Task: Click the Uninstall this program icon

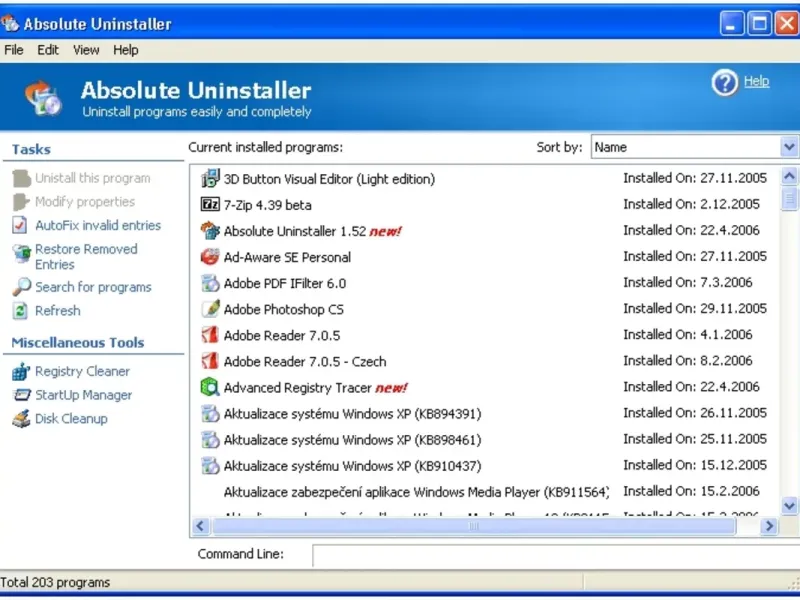Action: tap(21, 179)
